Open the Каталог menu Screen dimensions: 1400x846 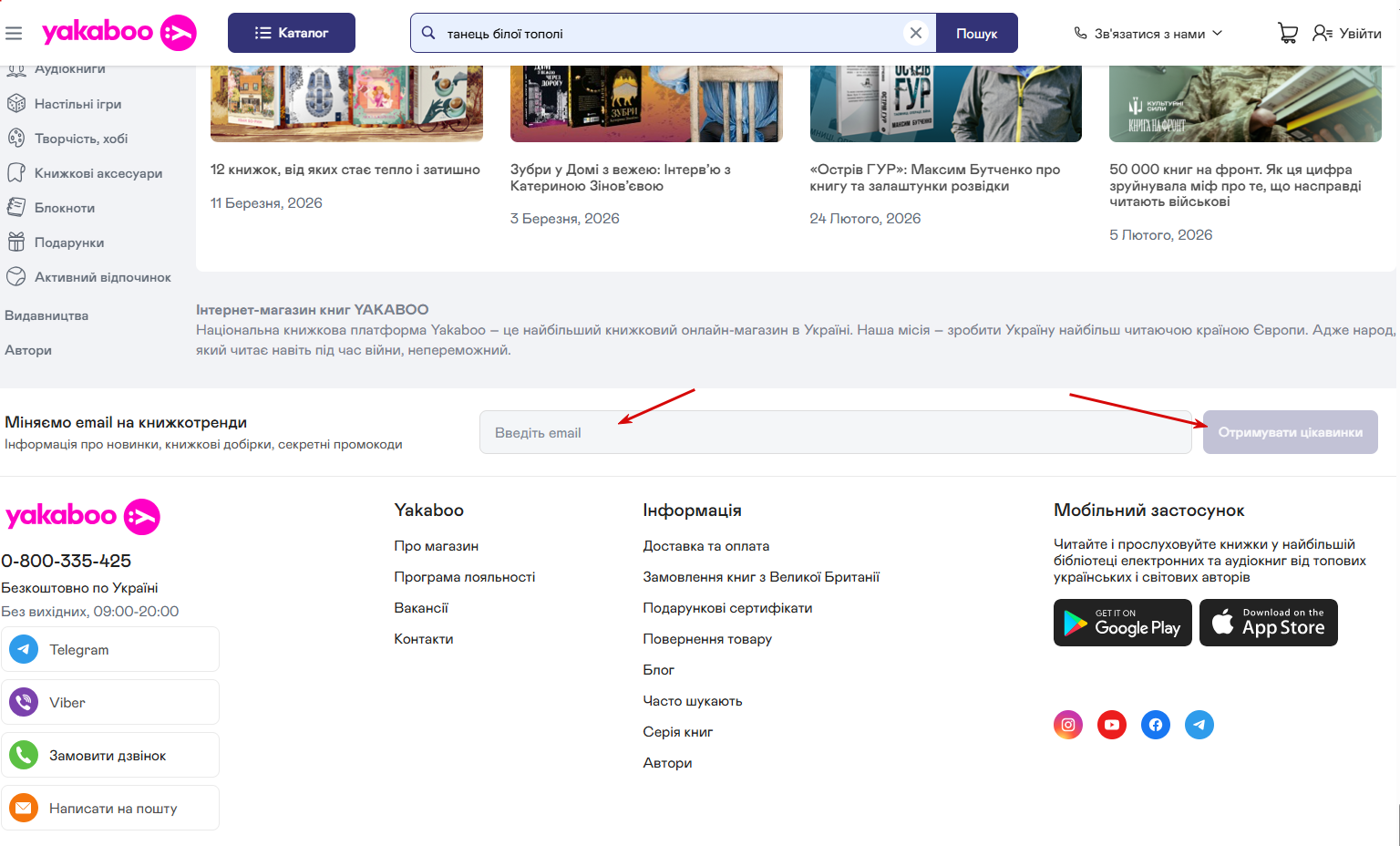tap(292, 33)
